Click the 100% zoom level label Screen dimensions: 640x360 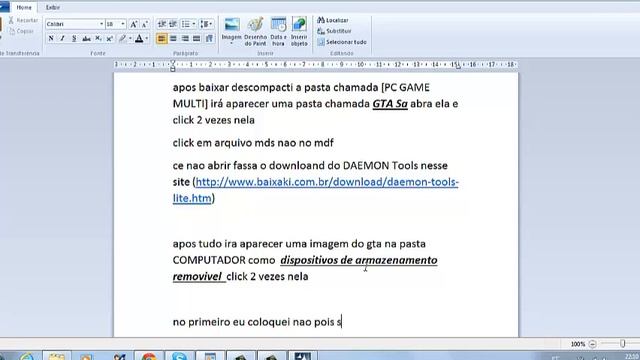click(578, 344)
